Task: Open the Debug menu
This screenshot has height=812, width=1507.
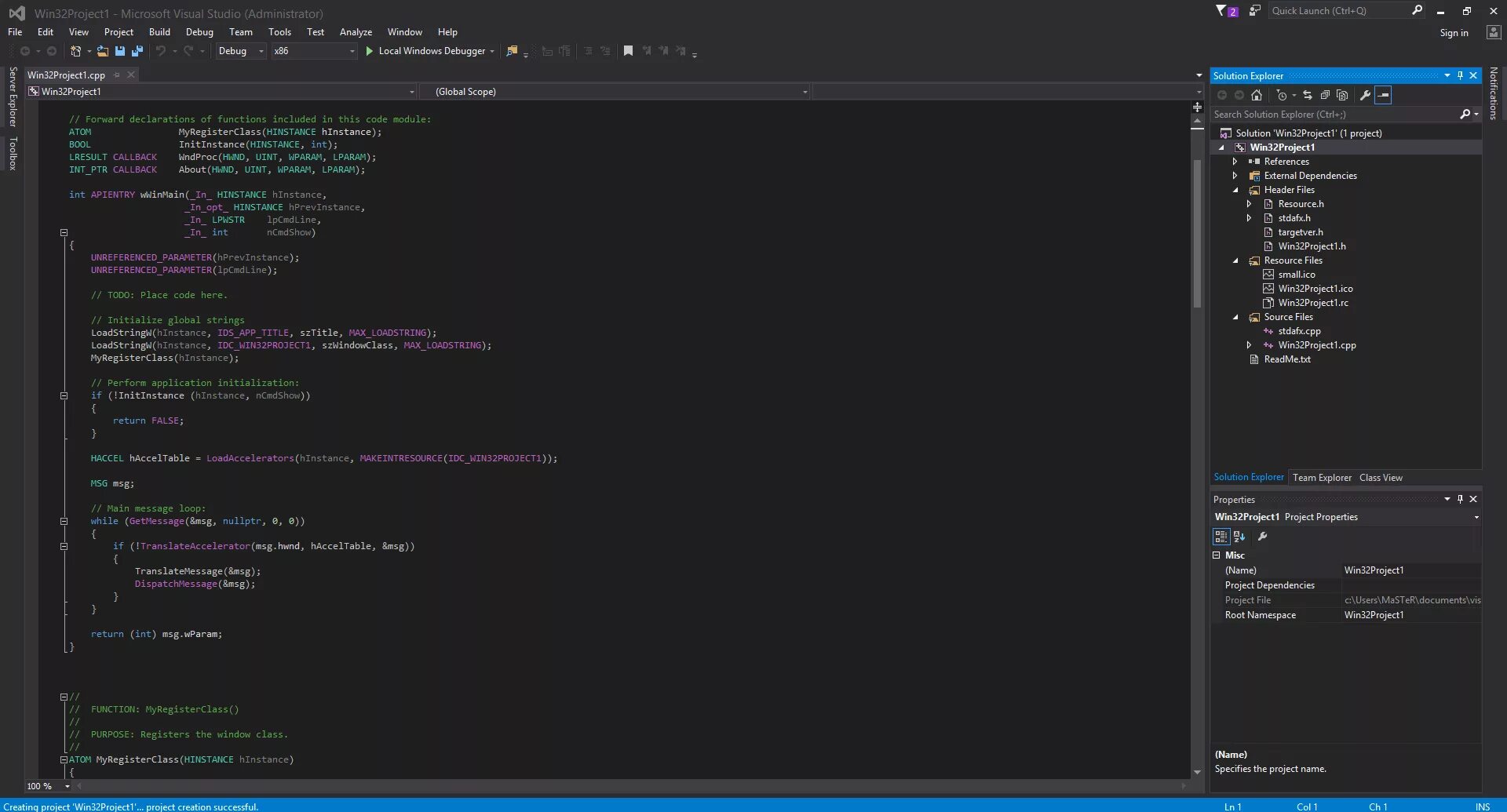Action: tap(199, 31)
